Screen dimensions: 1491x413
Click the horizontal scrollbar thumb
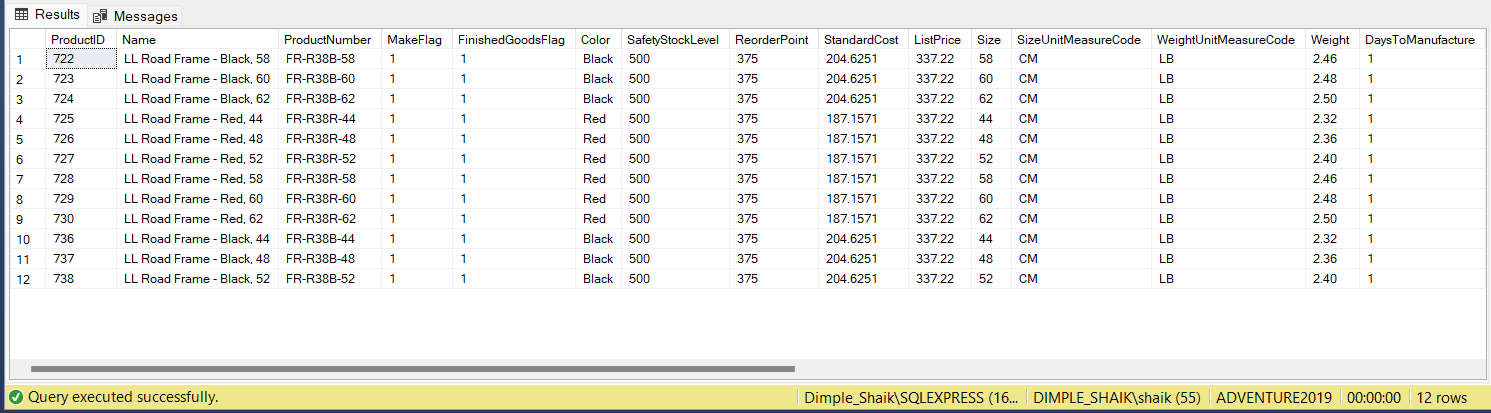point(412,369)
